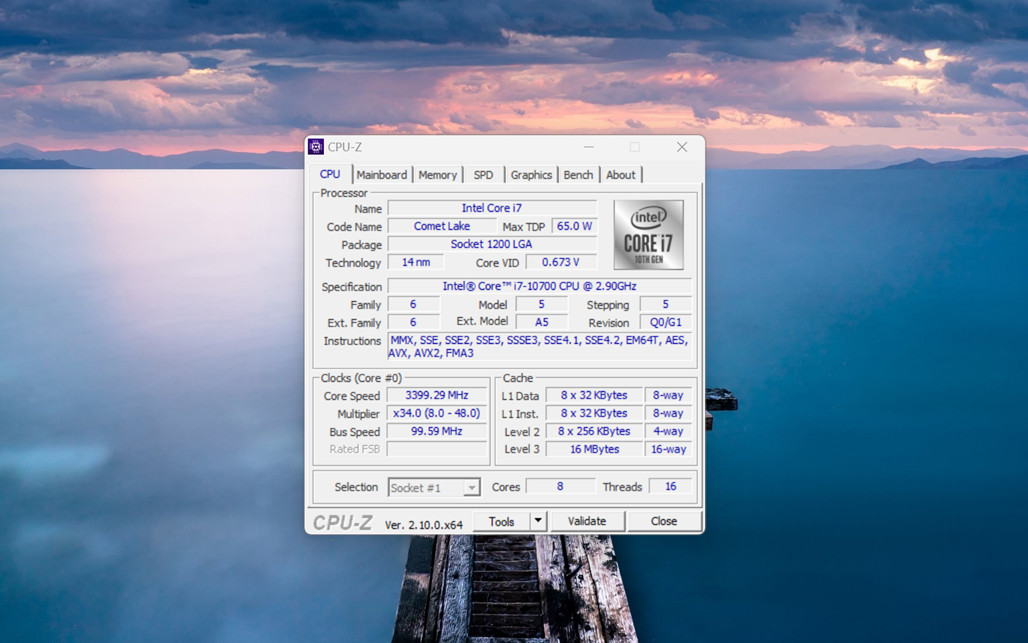Open the Memory tab
Viewport: 1028px width, 643px height.
click(x=437, y=175)
